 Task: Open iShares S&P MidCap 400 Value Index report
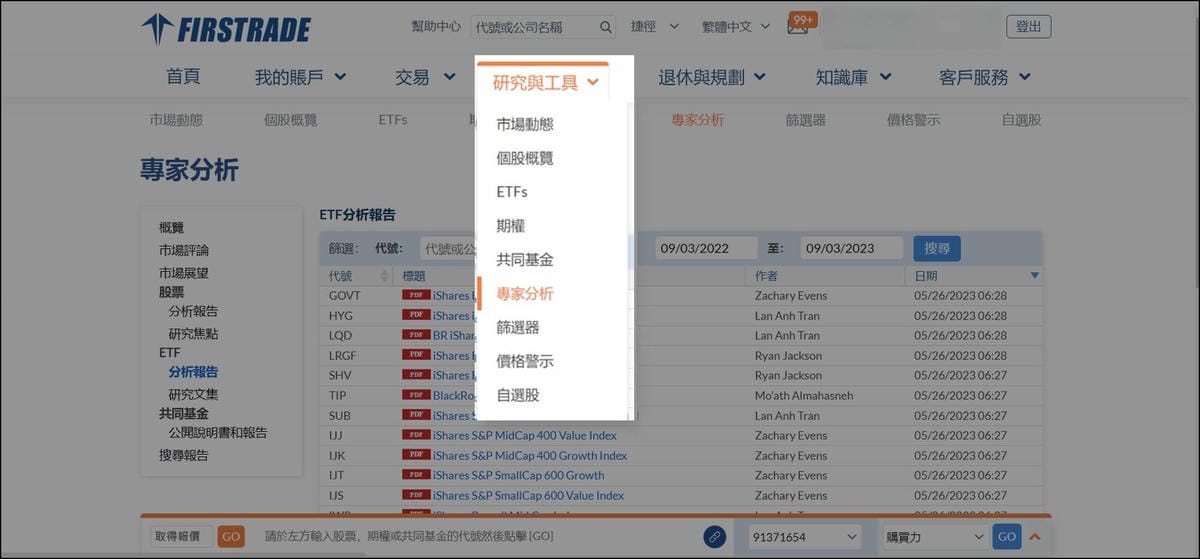525,436
